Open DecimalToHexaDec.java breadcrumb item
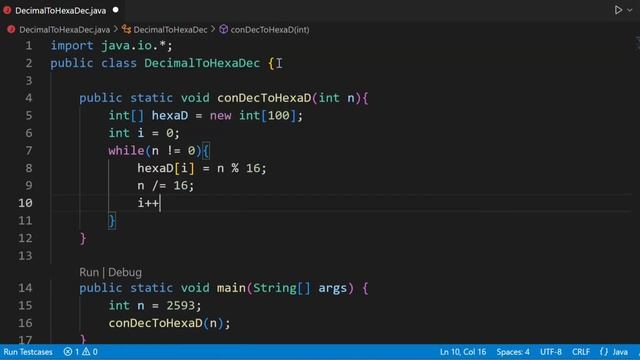Viewport: 640px width, 360px height. click(64, 30)
